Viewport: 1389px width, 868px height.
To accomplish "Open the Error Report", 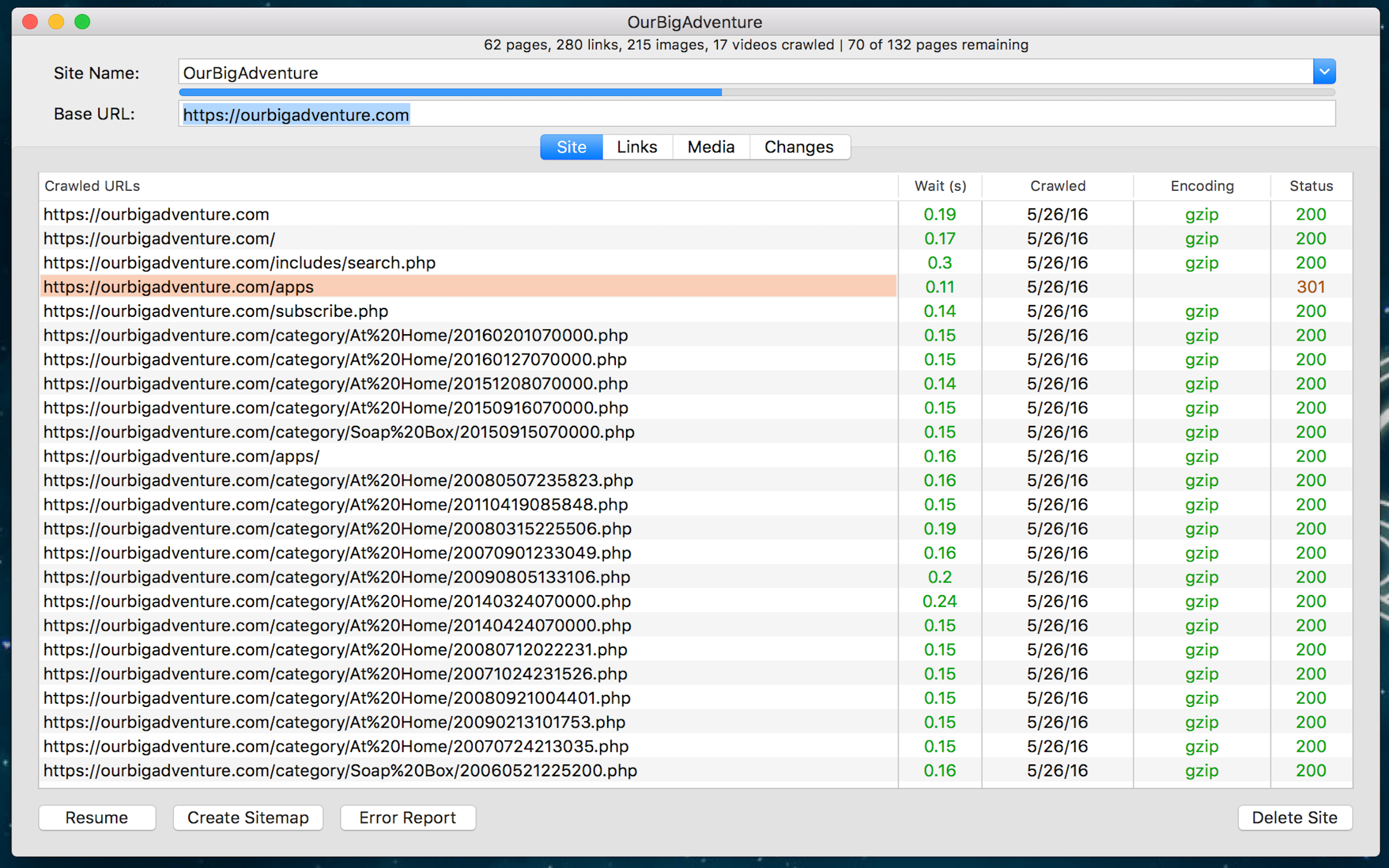I will point(407,818).
